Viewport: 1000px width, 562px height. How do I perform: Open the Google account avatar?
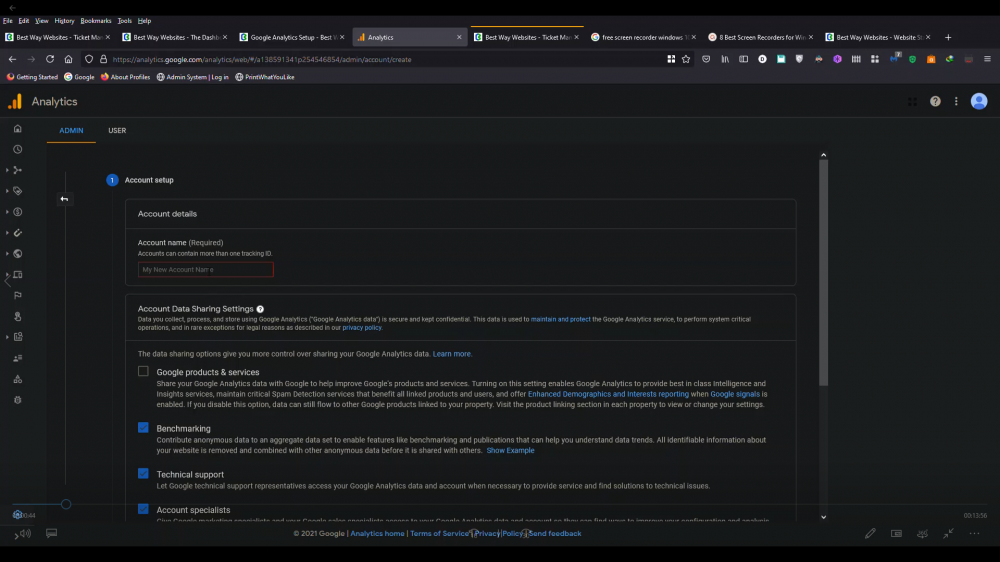979,101
